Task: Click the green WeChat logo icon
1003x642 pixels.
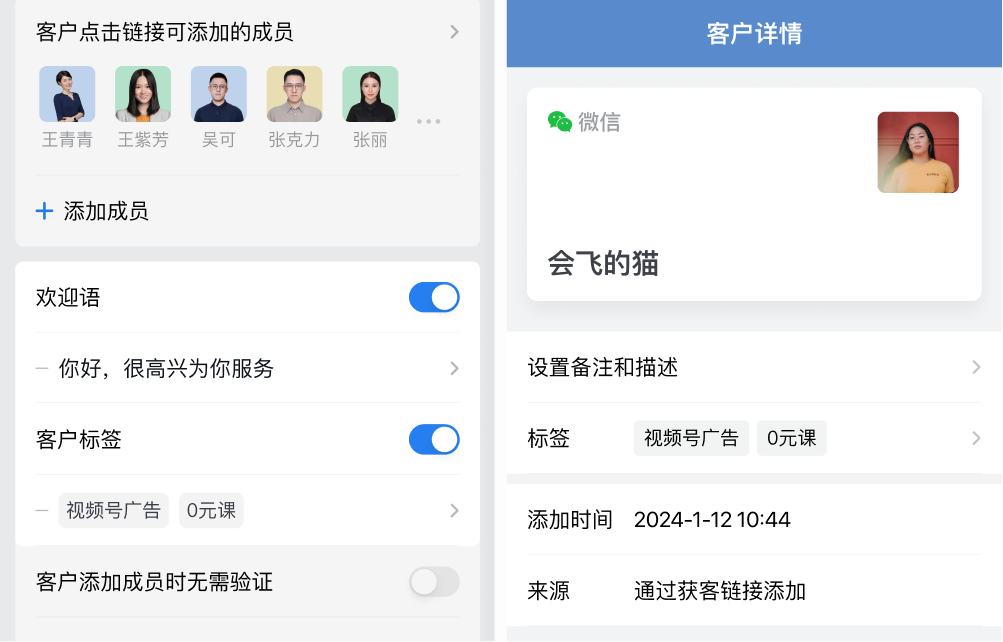Action: (560, 121)
